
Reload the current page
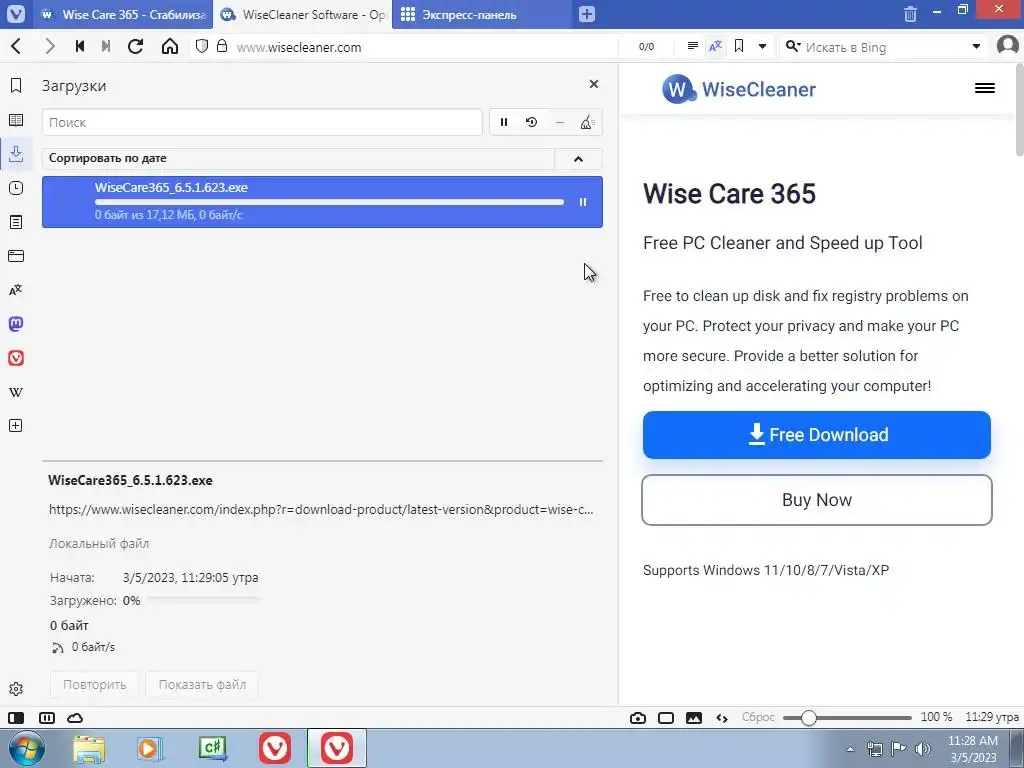135,46
